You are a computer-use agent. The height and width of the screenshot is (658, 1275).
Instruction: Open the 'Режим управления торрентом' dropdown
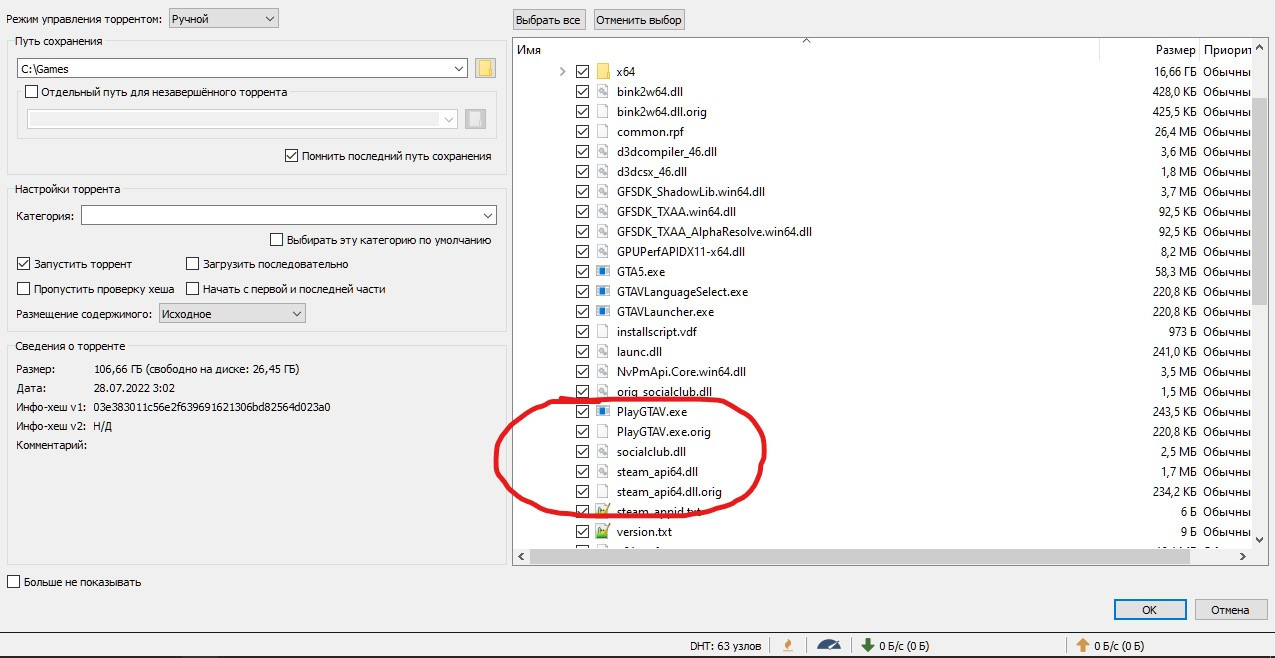[x=224, y=19]
